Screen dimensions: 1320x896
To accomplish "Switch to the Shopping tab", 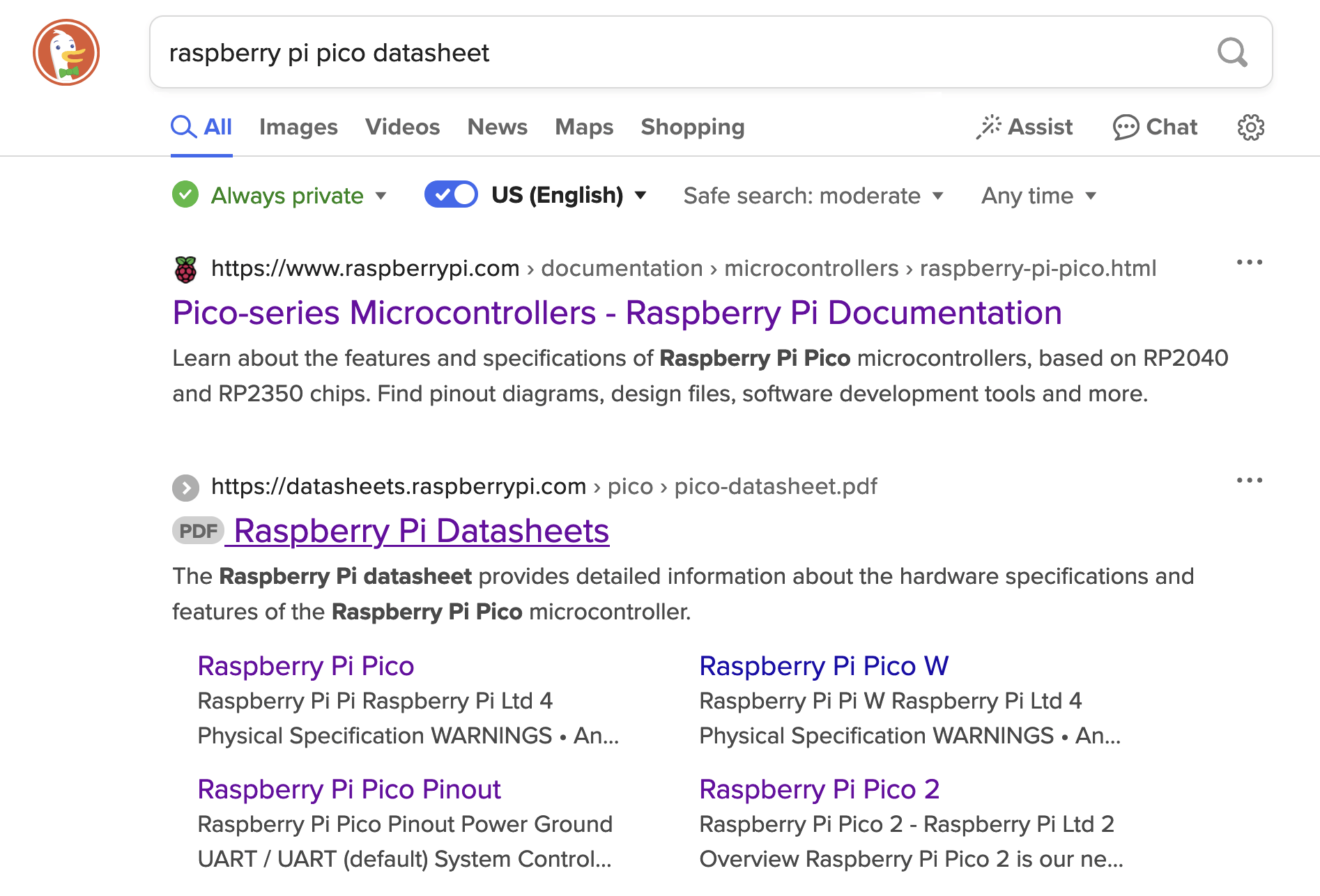I will pyautogui.click(x=693, y=128).
